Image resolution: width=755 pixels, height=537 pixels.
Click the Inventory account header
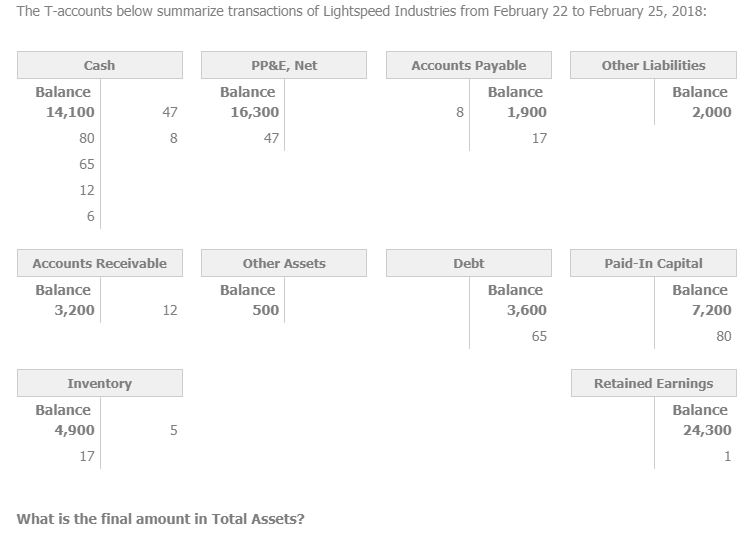(99, 384)
